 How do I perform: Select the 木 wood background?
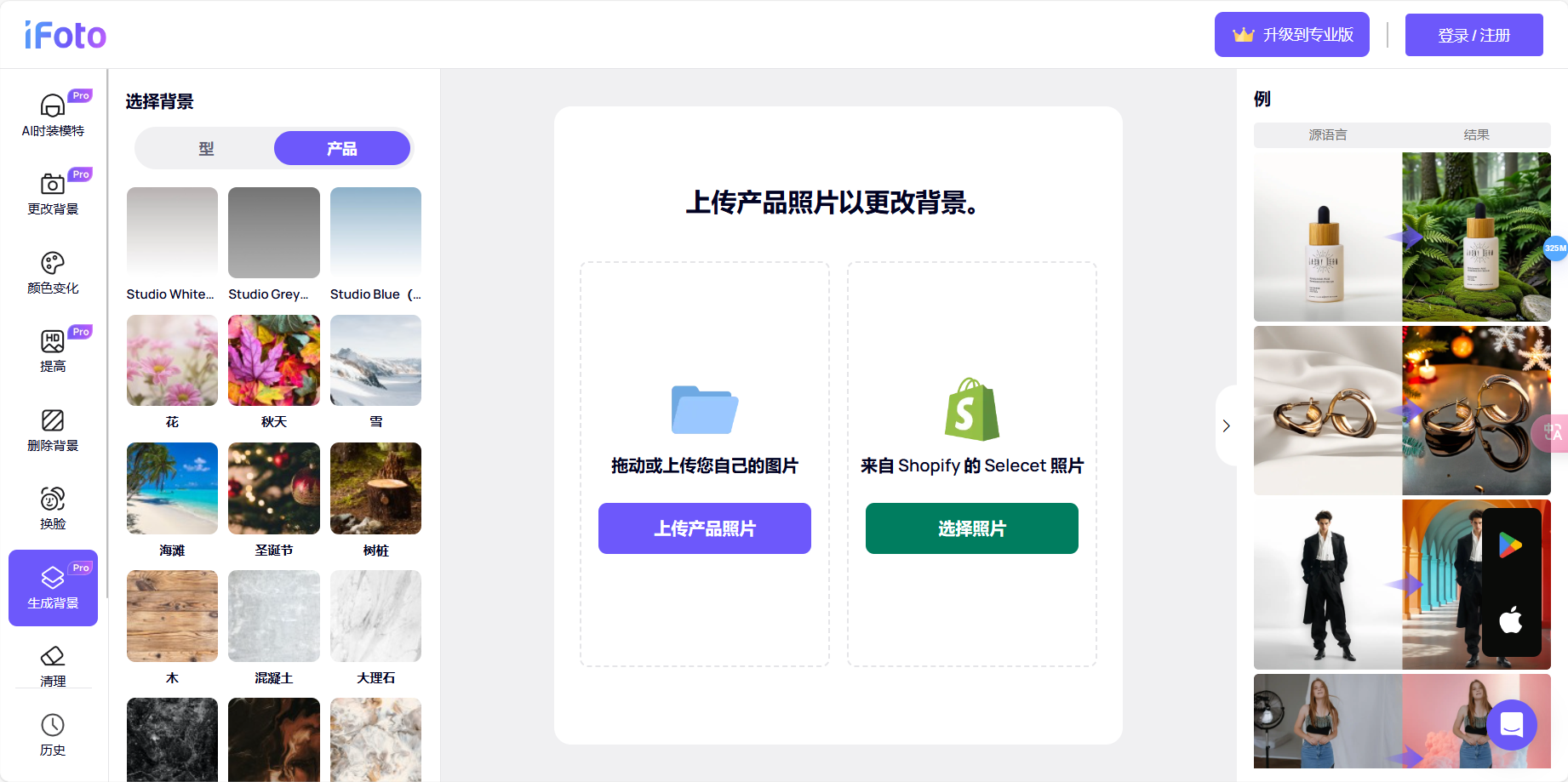tap(172, 616)
